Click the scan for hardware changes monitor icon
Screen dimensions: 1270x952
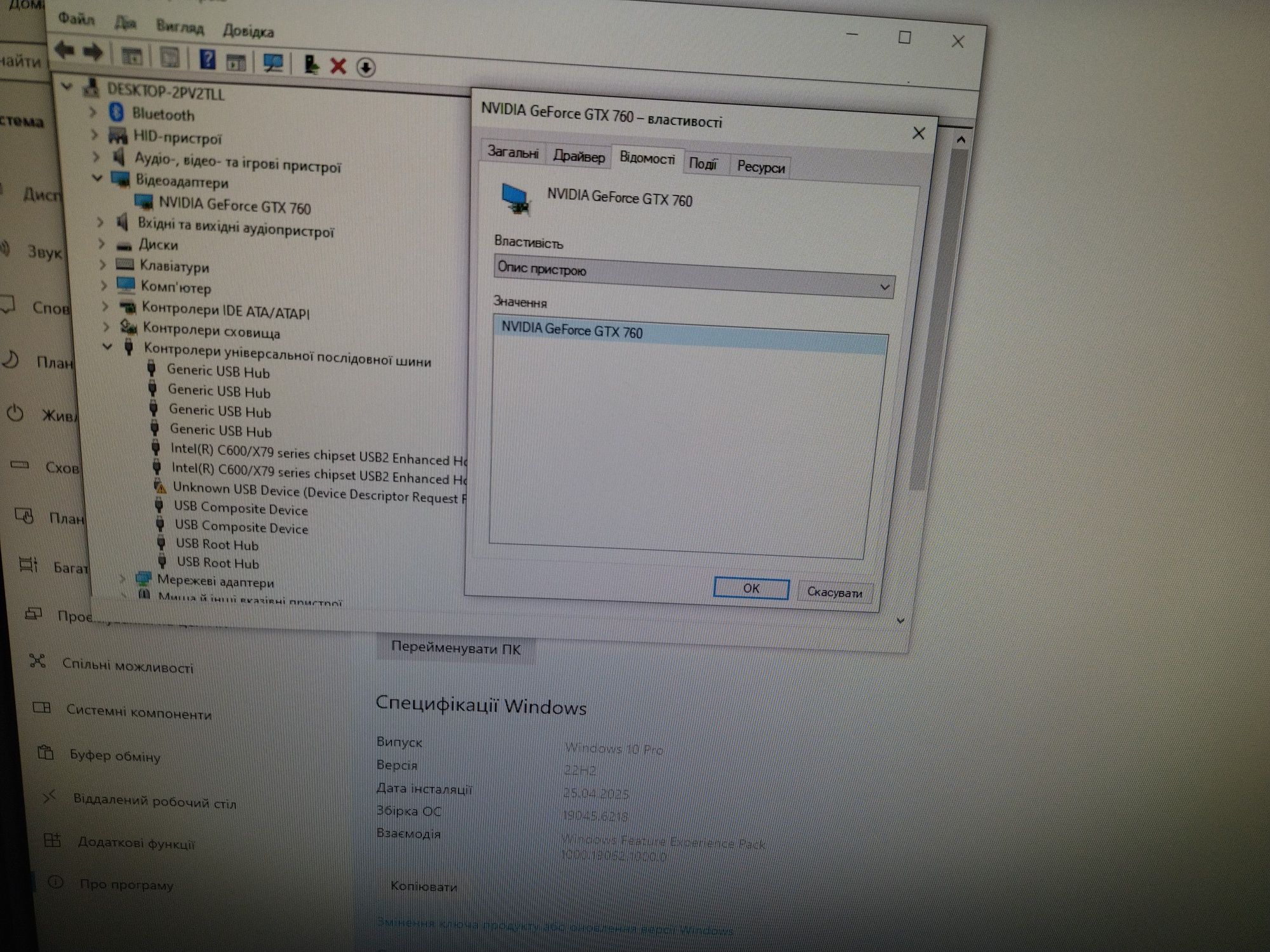tap(274, 63)
